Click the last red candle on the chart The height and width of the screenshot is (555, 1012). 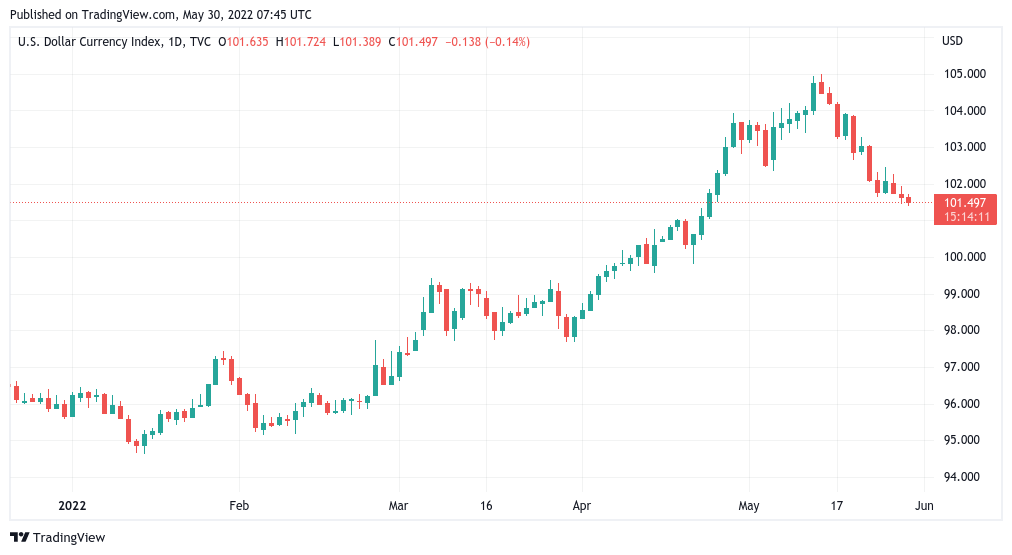point(908,200)
